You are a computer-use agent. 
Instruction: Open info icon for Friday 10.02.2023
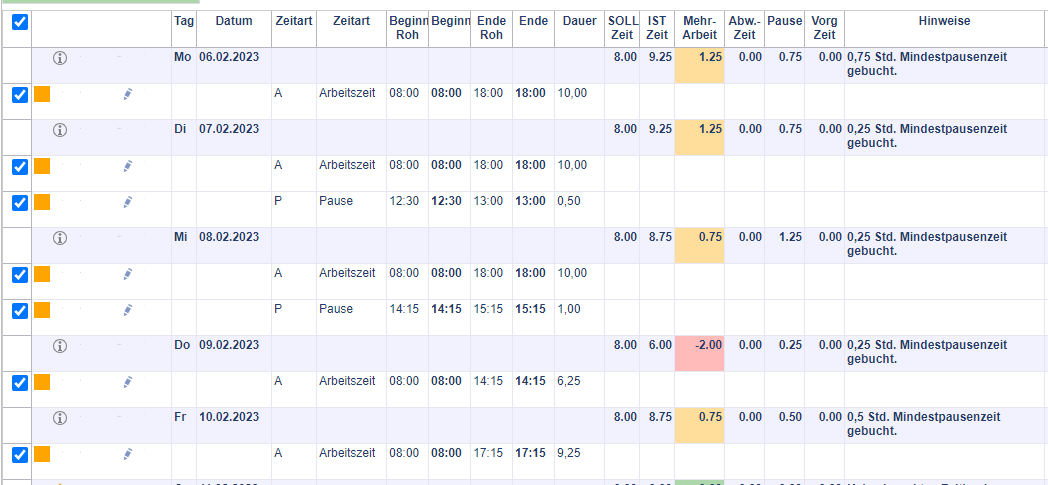[x=59, y=417]
